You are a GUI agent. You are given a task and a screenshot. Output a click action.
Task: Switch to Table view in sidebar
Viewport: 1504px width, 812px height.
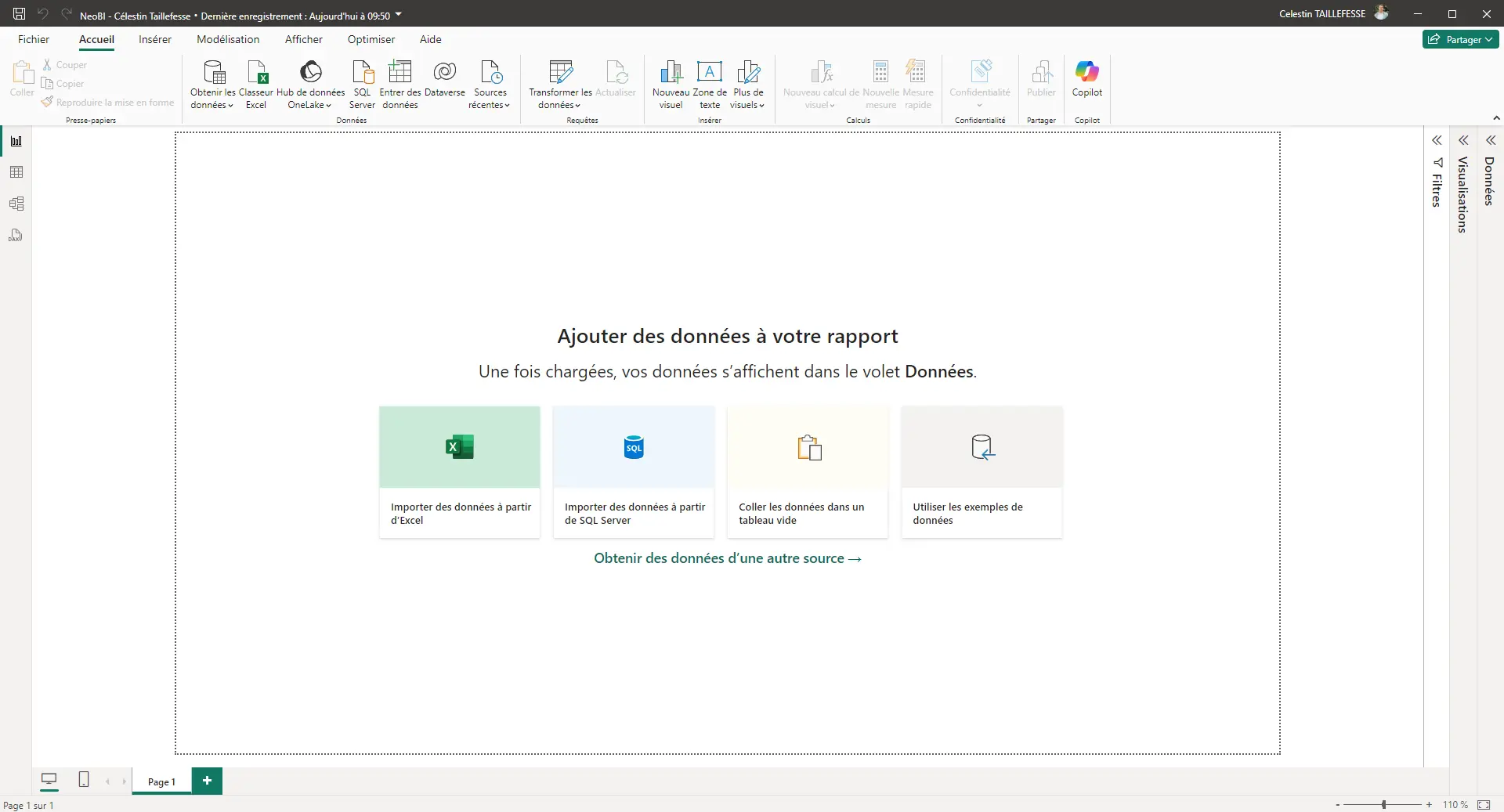16,172
